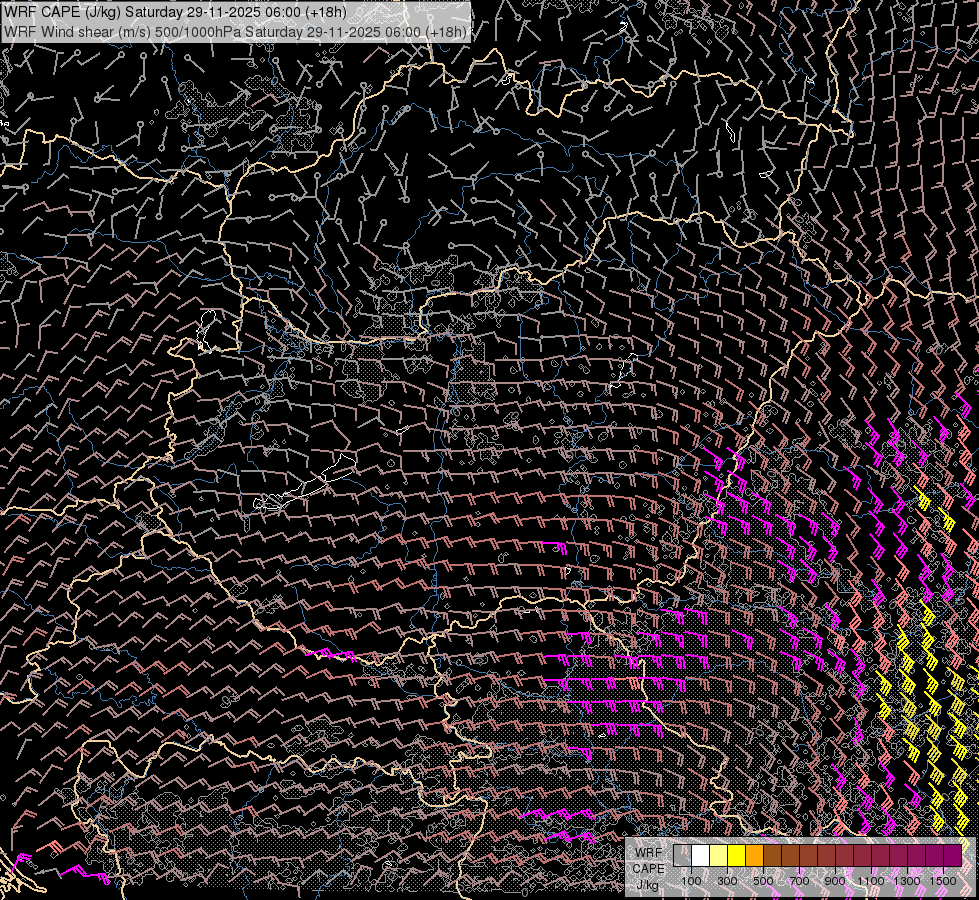Click the legend label 100
Image resolution: width=979 pixels, height=900 pixels.
point(691,881)
